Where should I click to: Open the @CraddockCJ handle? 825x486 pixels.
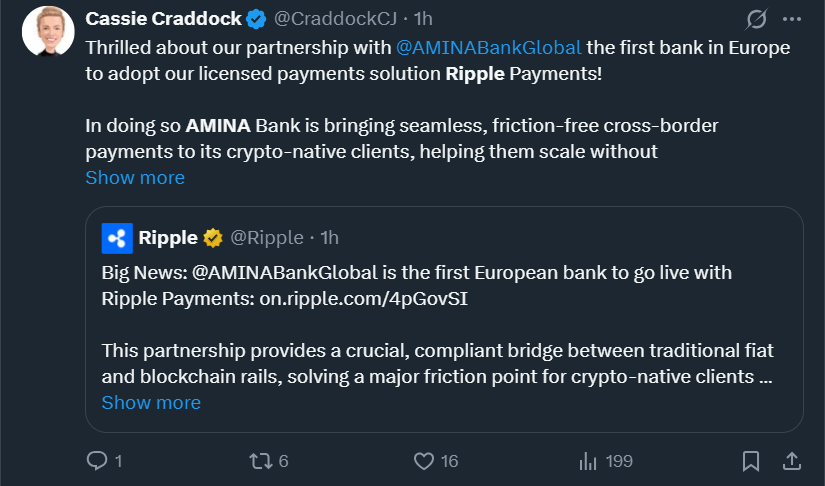[x=325, y=19]
